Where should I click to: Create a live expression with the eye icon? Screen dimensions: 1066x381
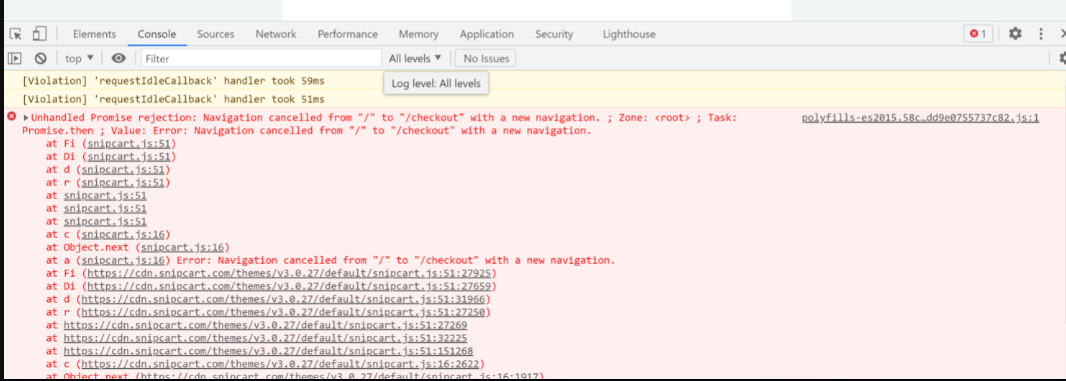tap(119, 59)
